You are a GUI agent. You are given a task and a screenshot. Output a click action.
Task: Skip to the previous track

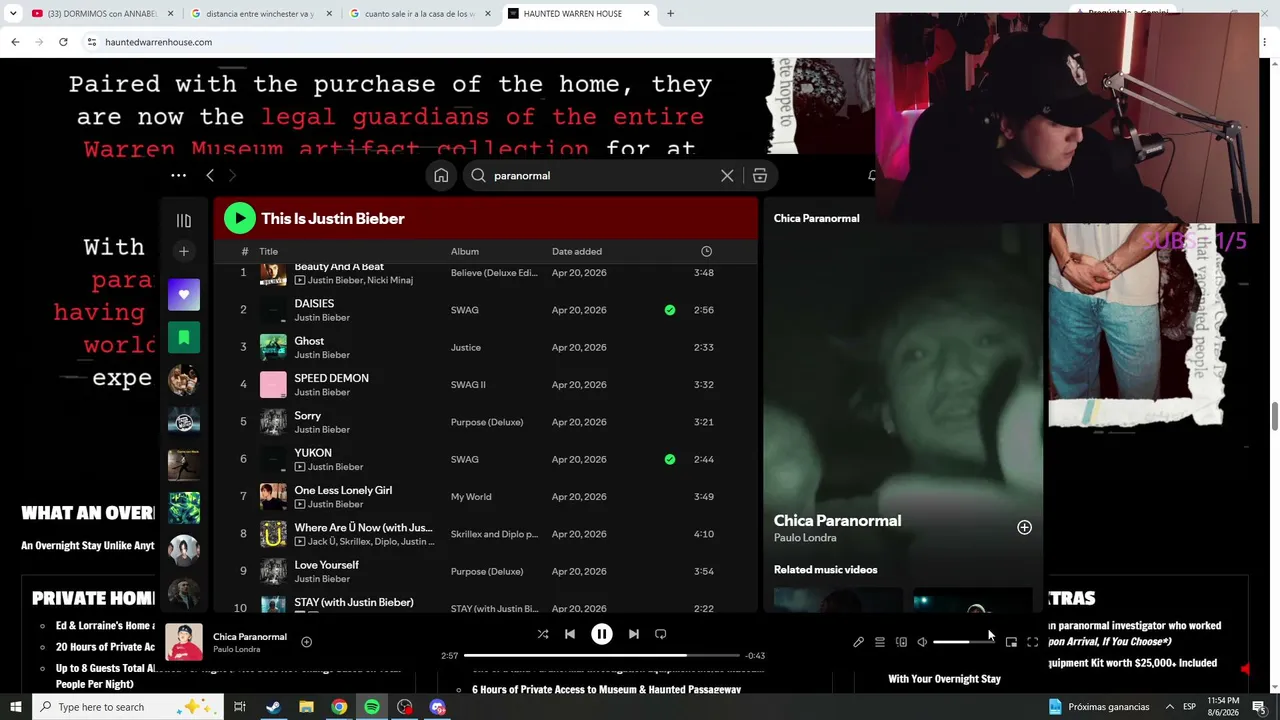[570, 634]
